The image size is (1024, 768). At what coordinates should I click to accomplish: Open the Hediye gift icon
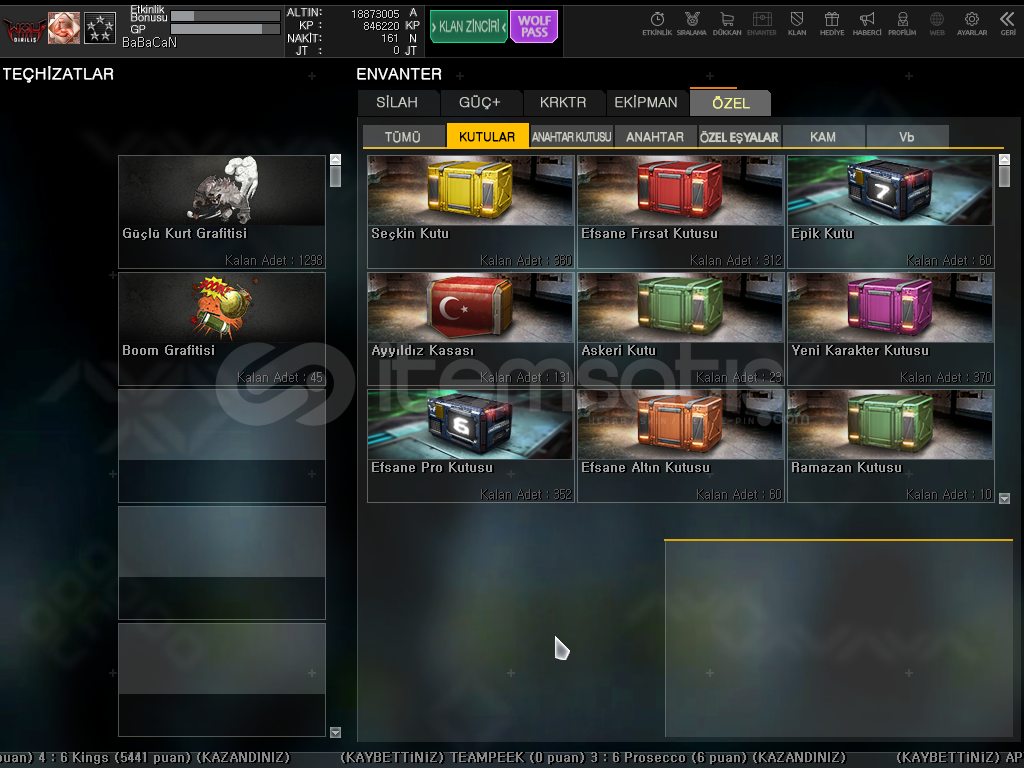831,22
